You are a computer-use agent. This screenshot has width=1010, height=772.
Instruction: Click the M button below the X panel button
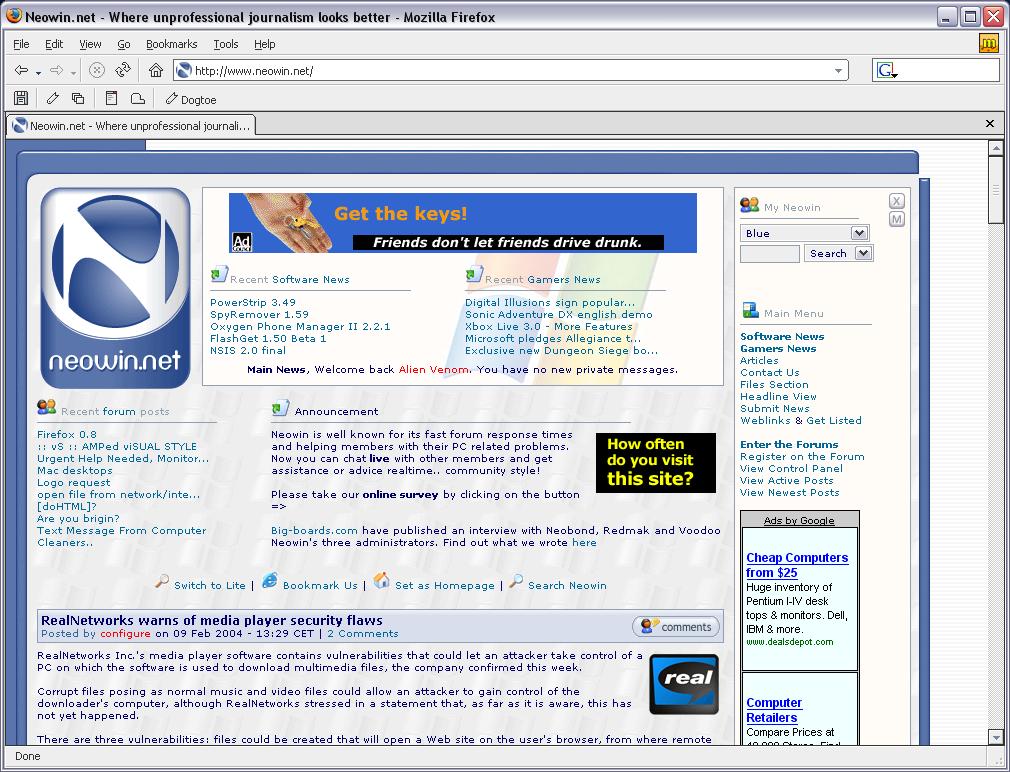(897, 220)
